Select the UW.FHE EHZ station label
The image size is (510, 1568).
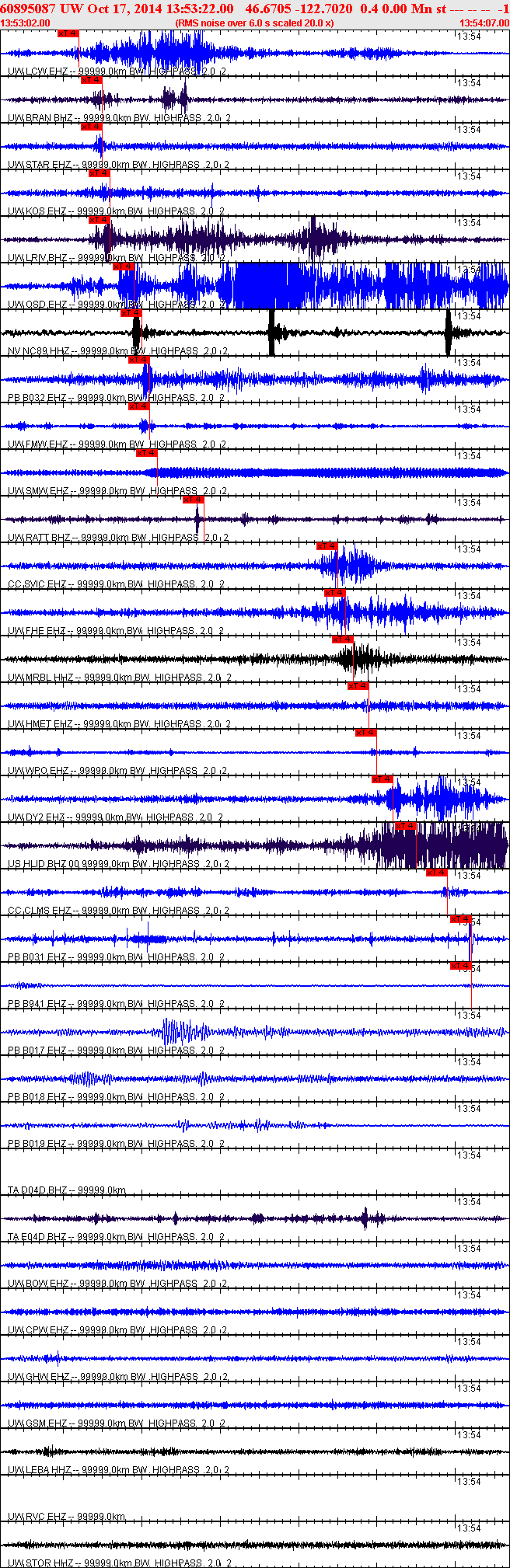(37, 631)
